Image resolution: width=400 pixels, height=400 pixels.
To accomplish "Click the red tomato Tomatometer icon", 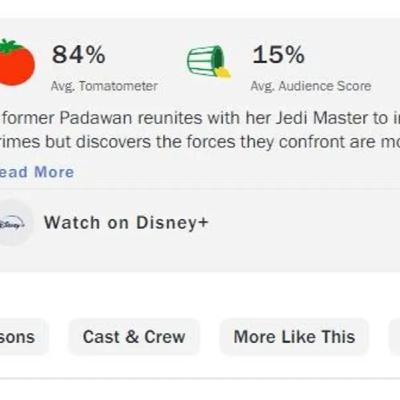I will (16, 62).
